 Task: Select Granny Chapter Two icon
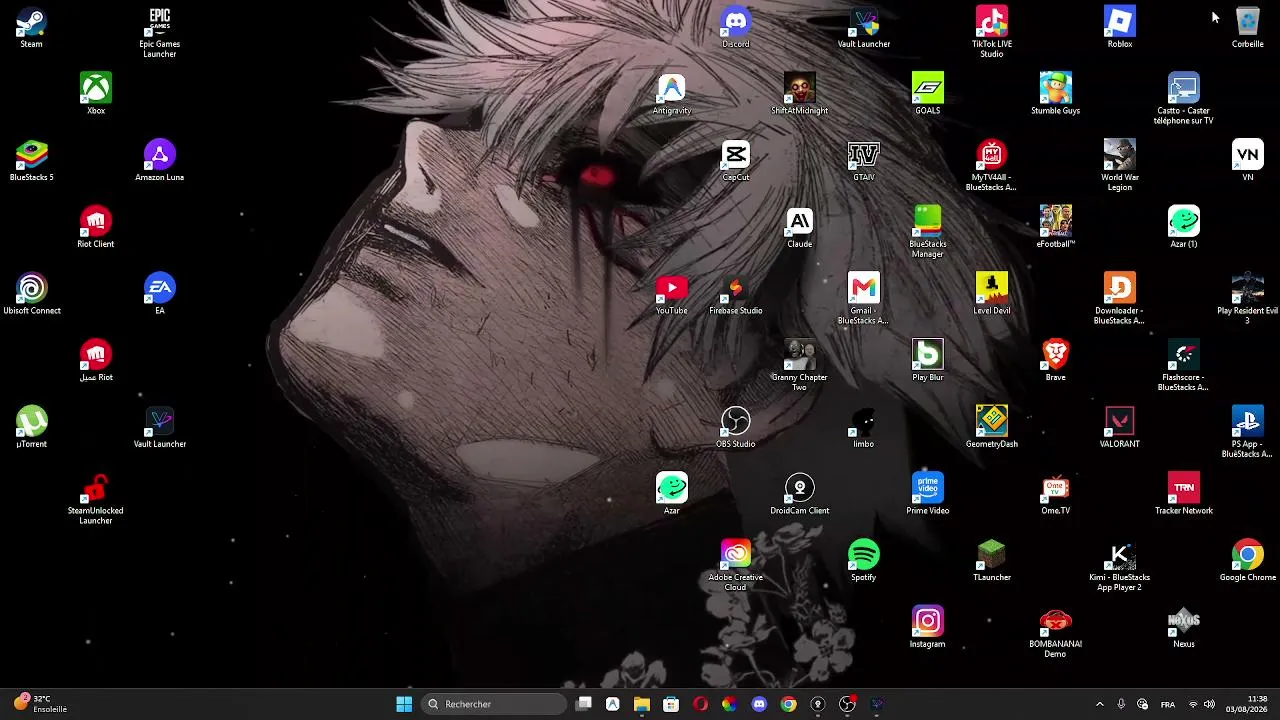(800, 366)
